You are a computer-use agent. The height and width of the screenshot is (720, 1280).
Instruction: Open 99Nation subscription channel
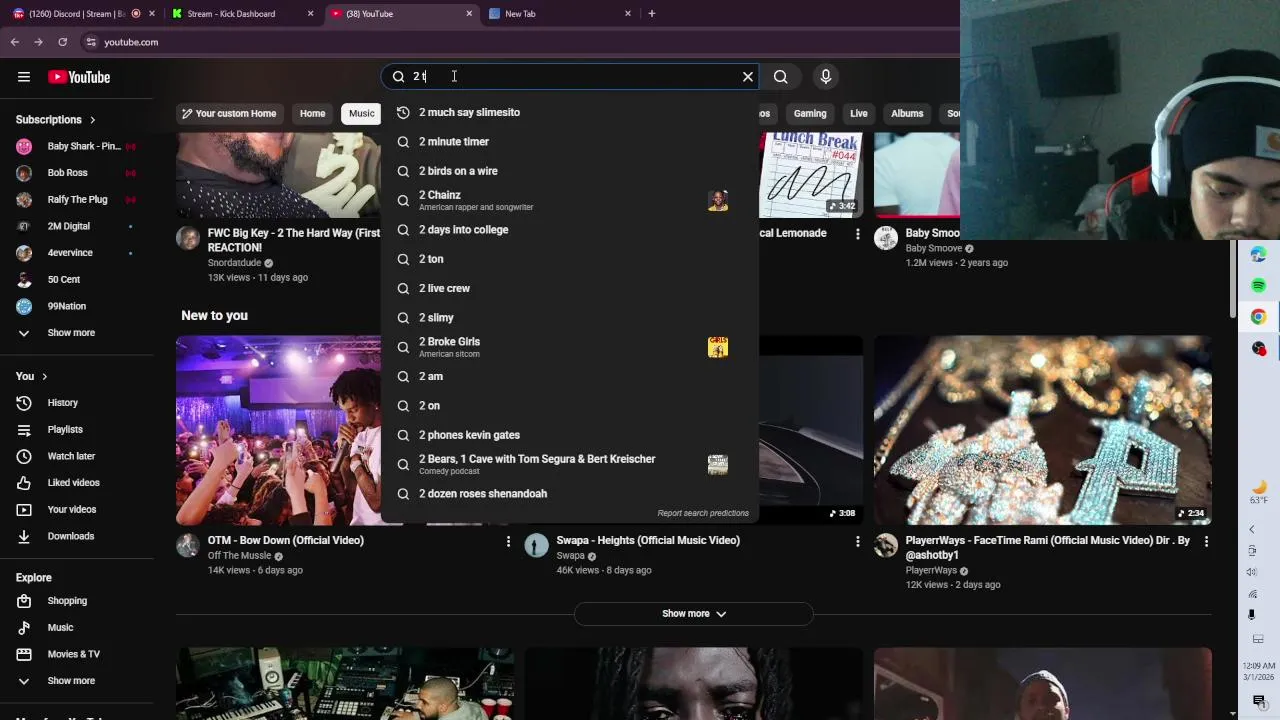76,306
